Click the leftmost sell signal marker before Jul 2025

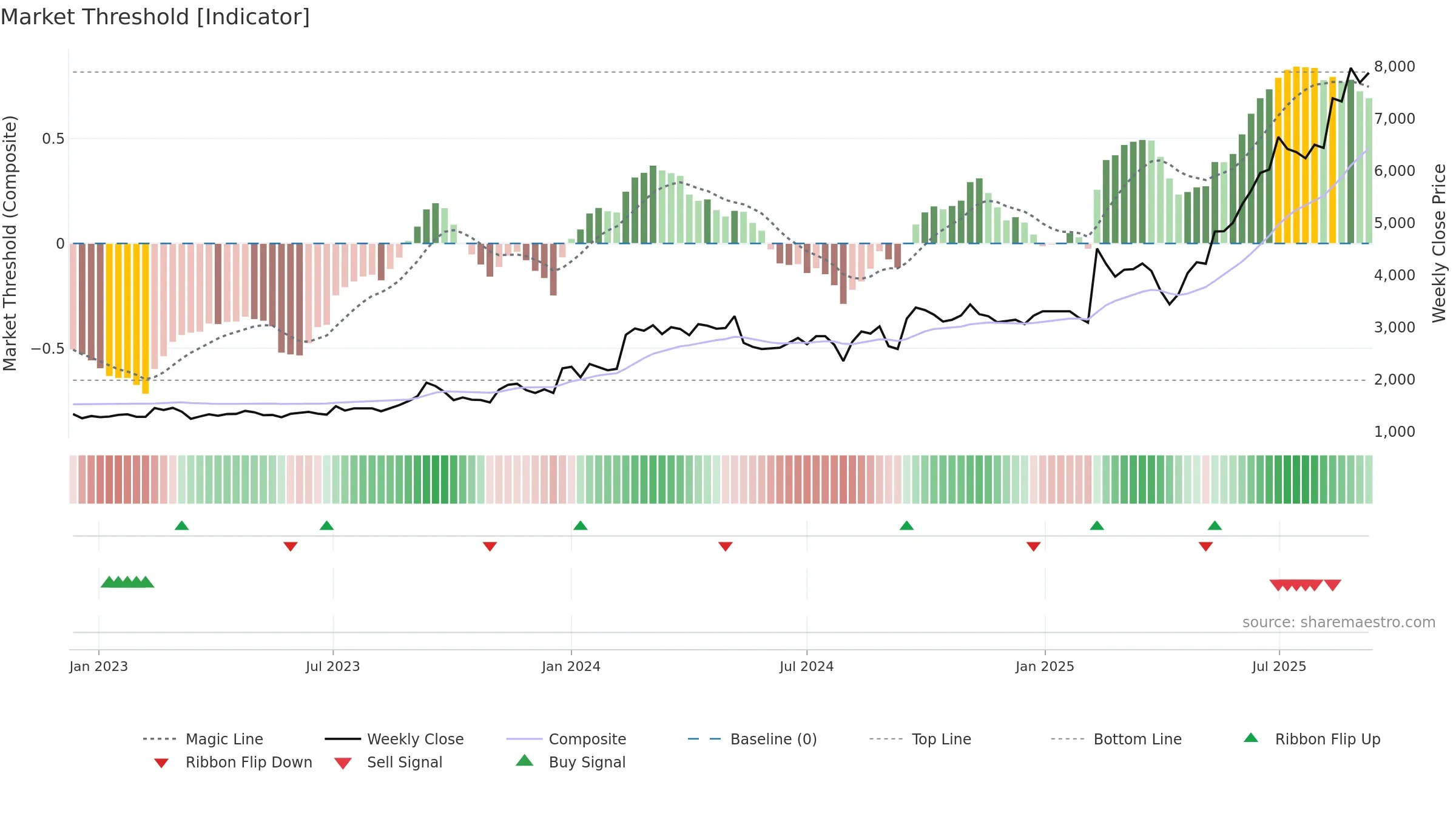[1278, 585]
